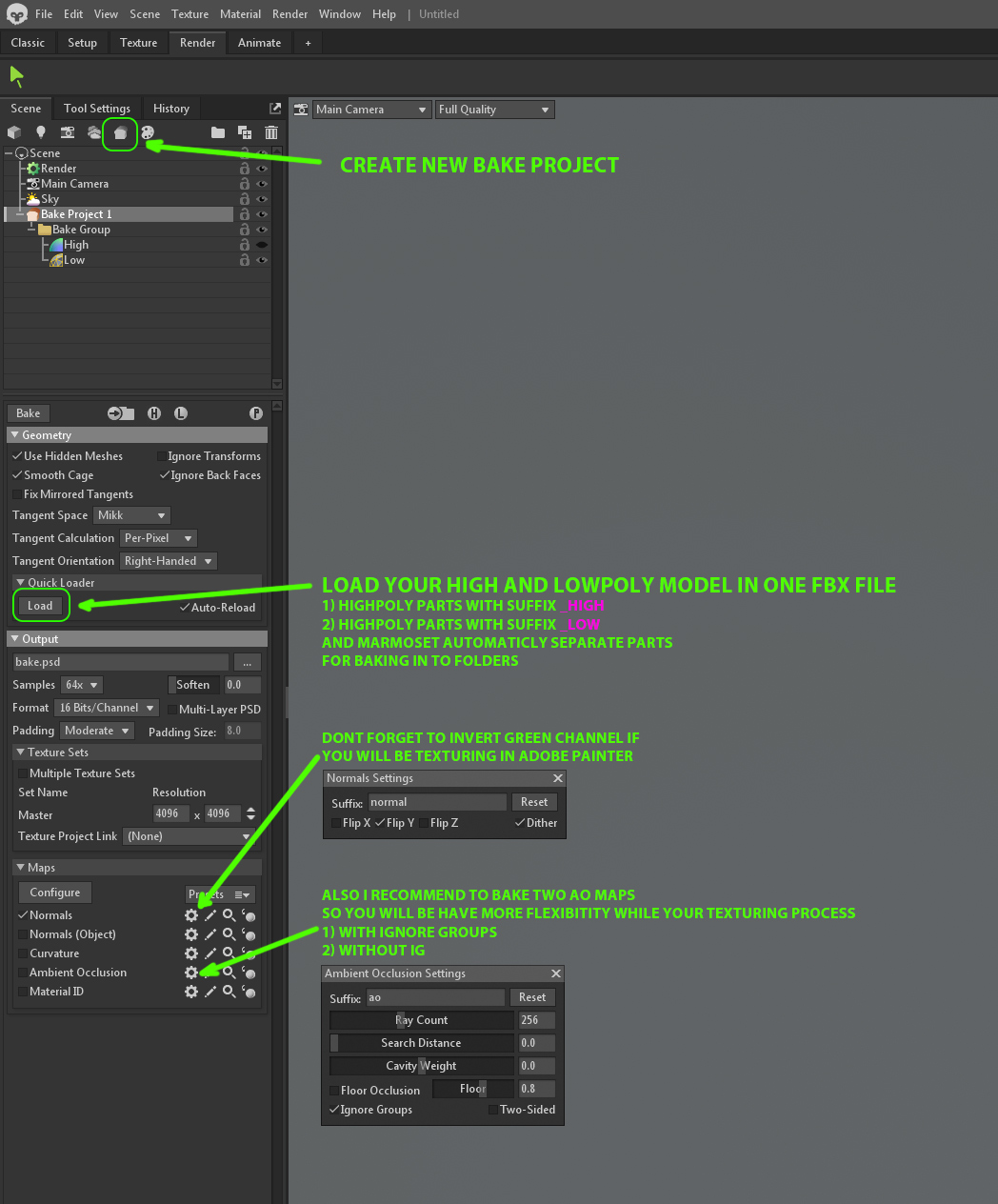This screenshot has width=998, height=1204.
Task: Pop out the Scene panel window
Action: (275, 109)
